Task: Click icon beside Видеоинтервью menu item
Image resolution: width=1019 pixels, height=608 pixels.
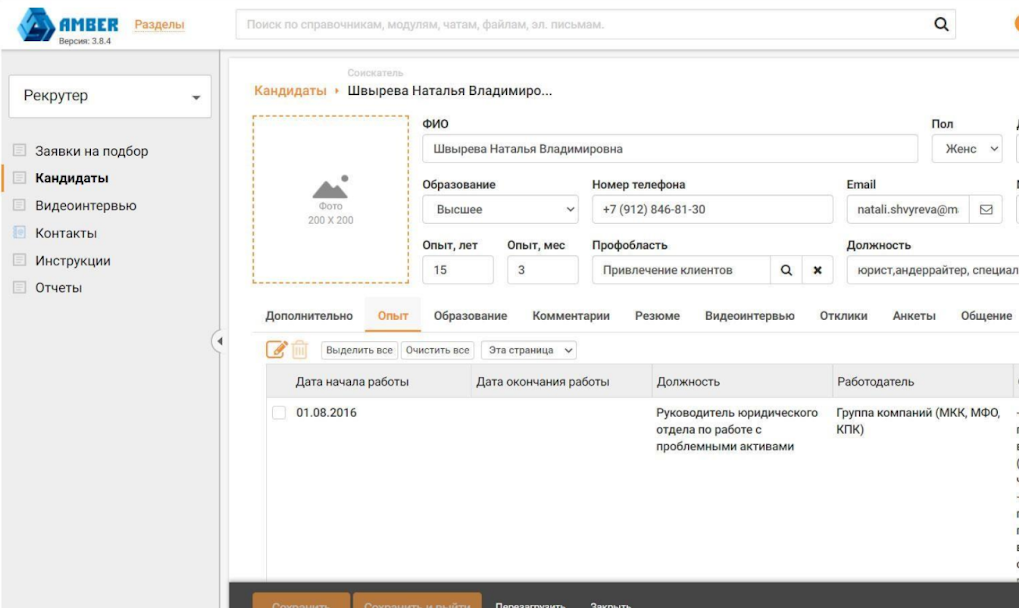Action: 19,205
